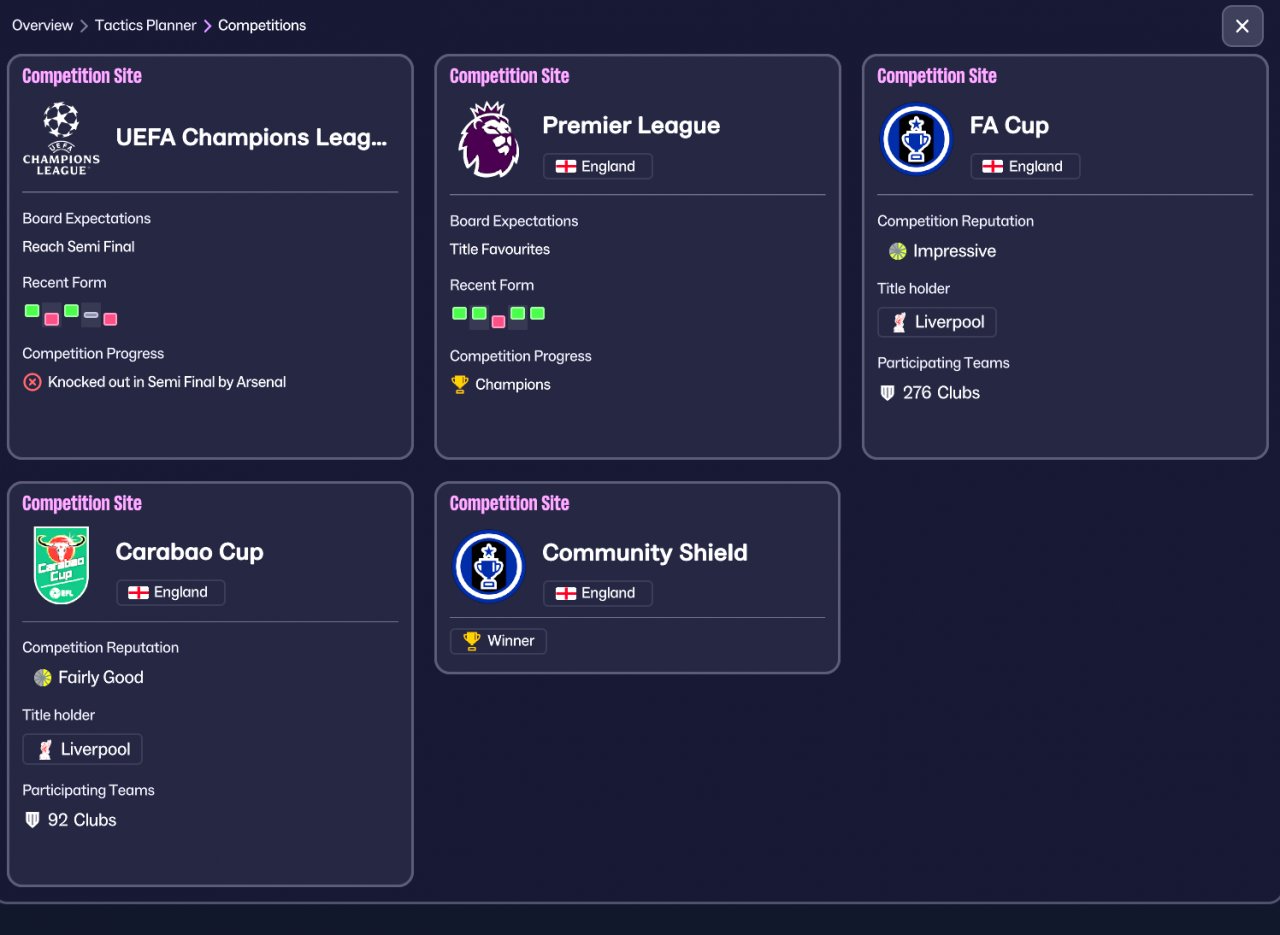Image resolution: width=1280 pixels, height=935 pixels.
Task: Click the 276 Clubs shield icon
Action: coord(887,393)
